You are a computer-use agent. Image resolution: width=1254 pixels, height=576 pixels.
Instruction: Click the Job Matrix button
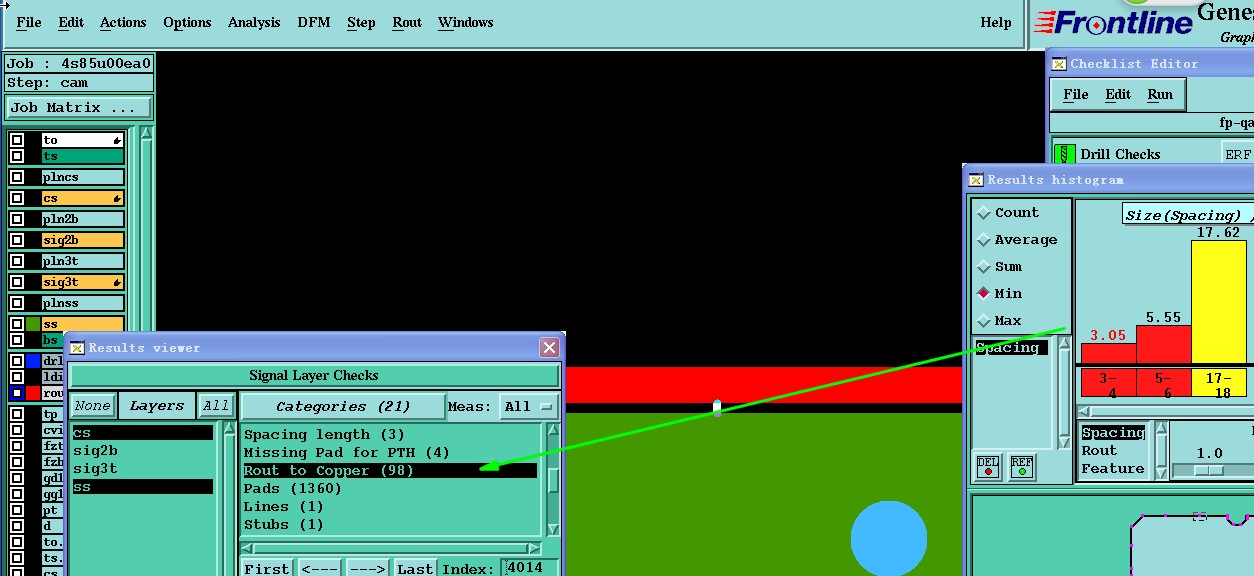pyautogui.click(x=79, y=107)
